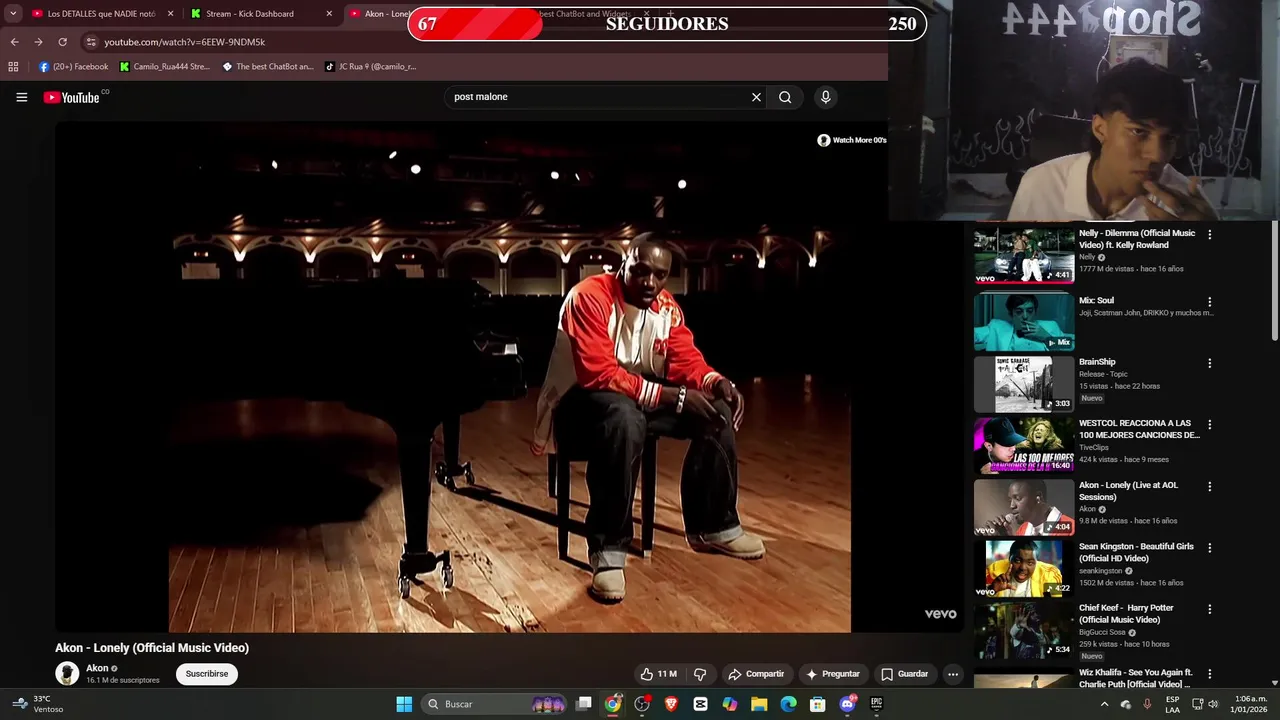The width and height of the screenshot is (1280, 720).
Task: Clear the search box with the X
Action: [x=756, y=97]
